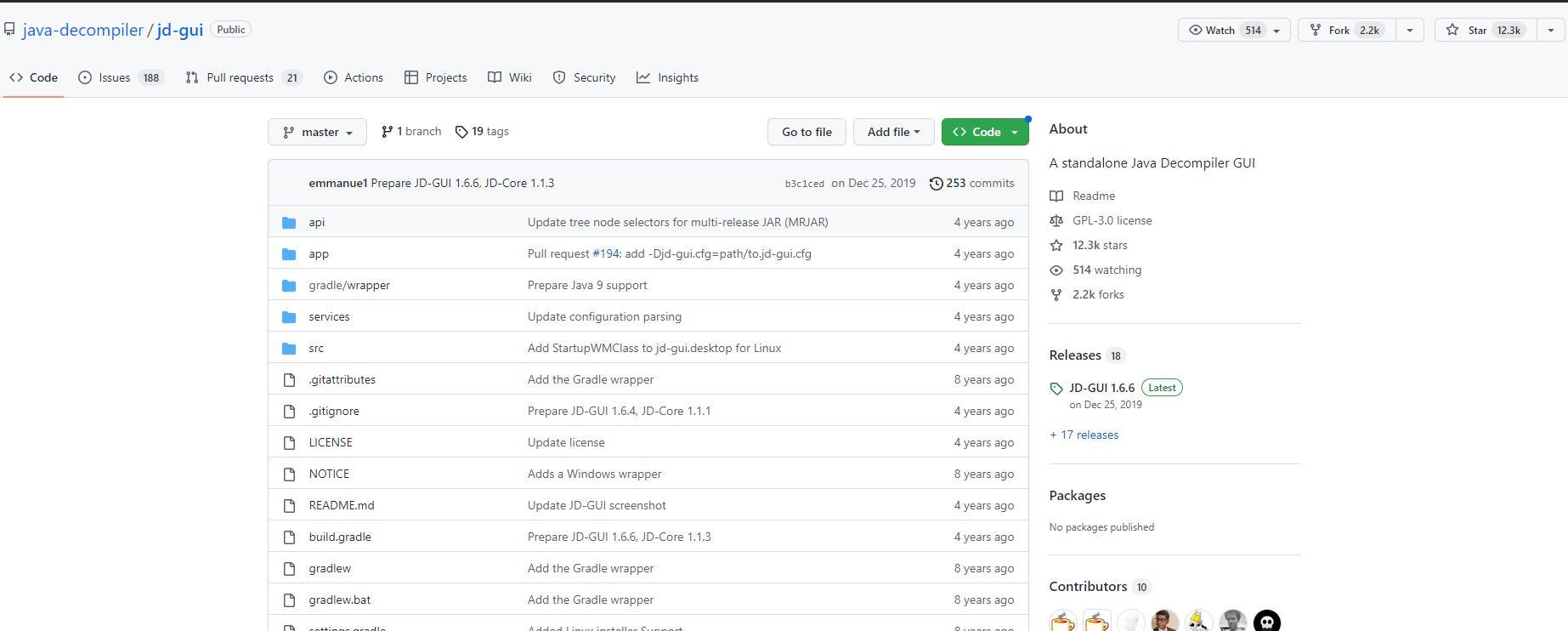The width and height of the screenshot is (1568, 631).
Task: Switch to the Issues tab
Action: 121,77
